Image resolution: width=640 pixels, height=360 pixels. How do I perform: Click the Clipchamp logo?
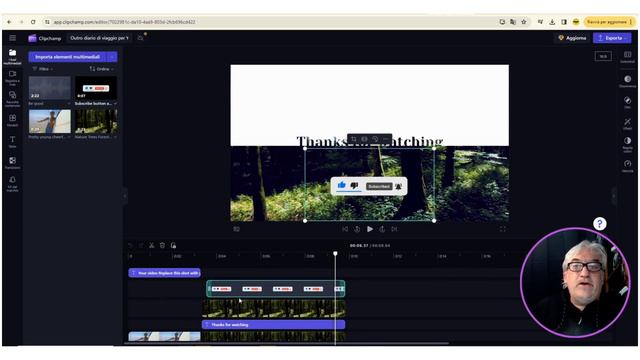click(x=44, y=38)
